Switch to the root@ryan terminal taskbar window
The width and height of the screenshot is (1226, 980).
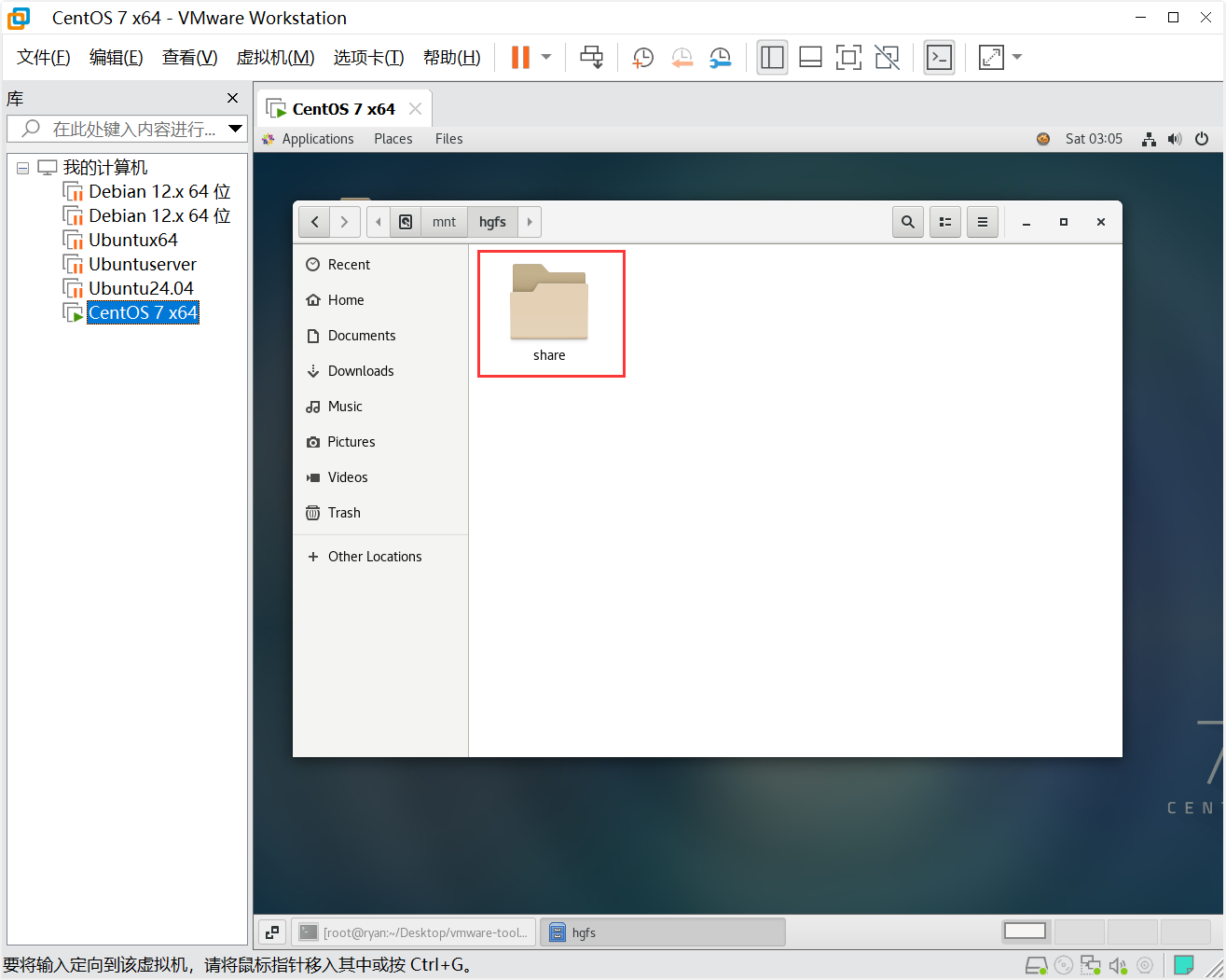click(414, 932)
